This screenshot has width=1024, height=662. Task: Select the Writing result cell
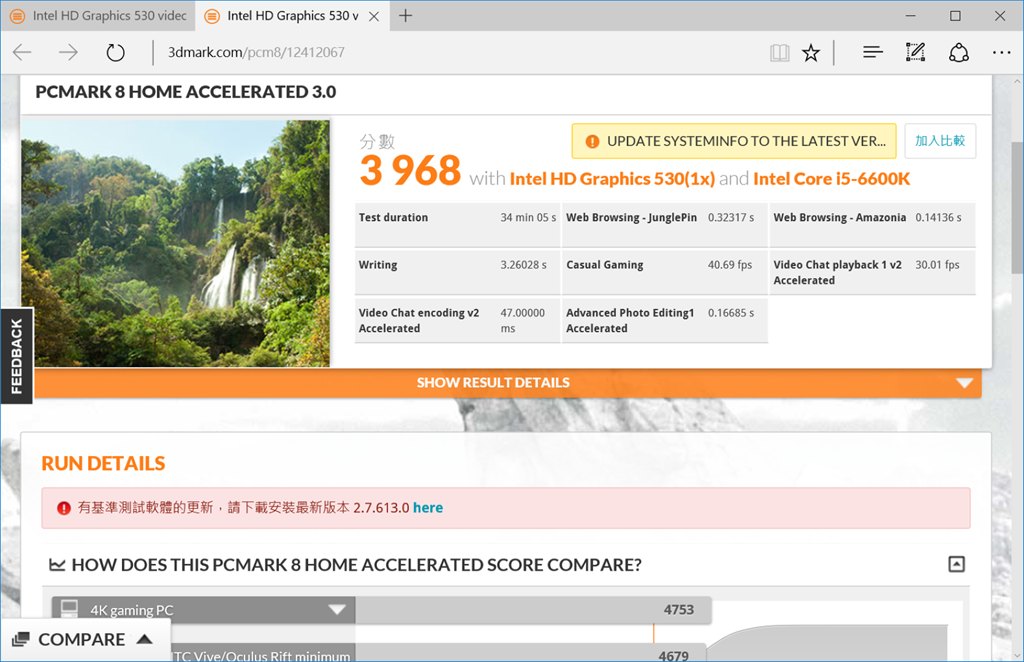(457, 272)
